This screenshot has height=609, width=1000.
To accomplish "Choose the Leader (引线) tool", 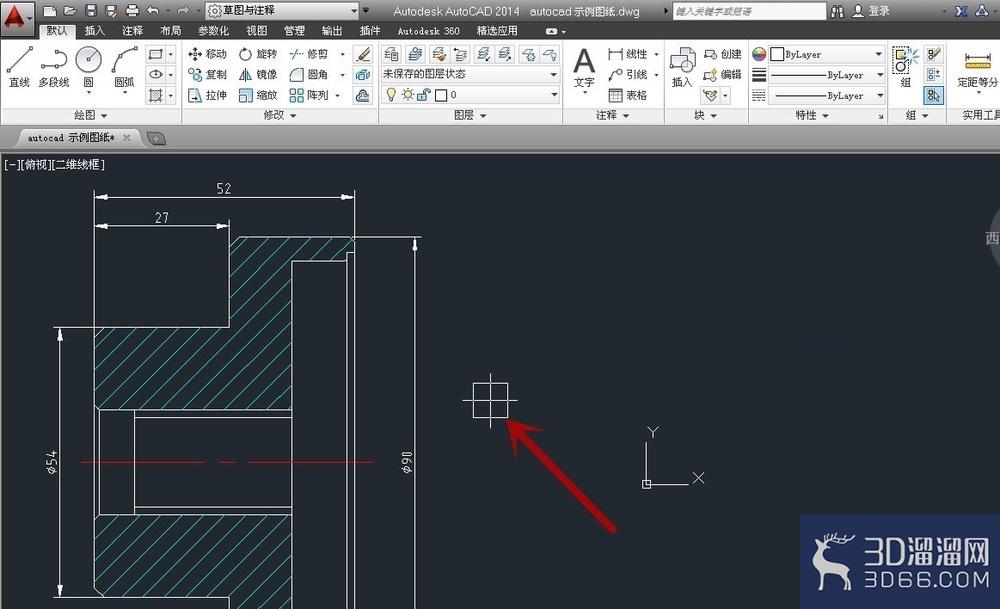I will click(x=628, y=75).
